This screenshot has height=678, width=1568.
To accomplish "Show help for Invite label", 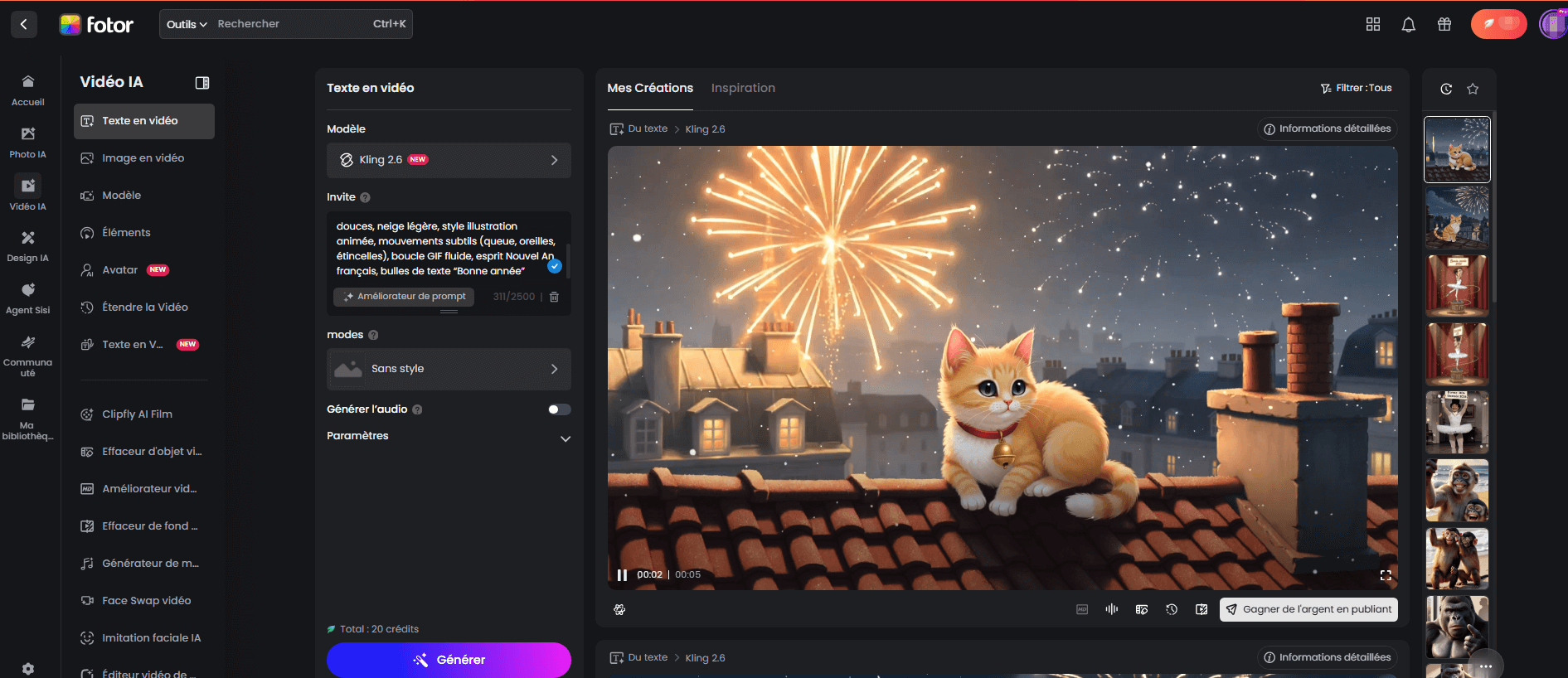I will click(365, 197).
